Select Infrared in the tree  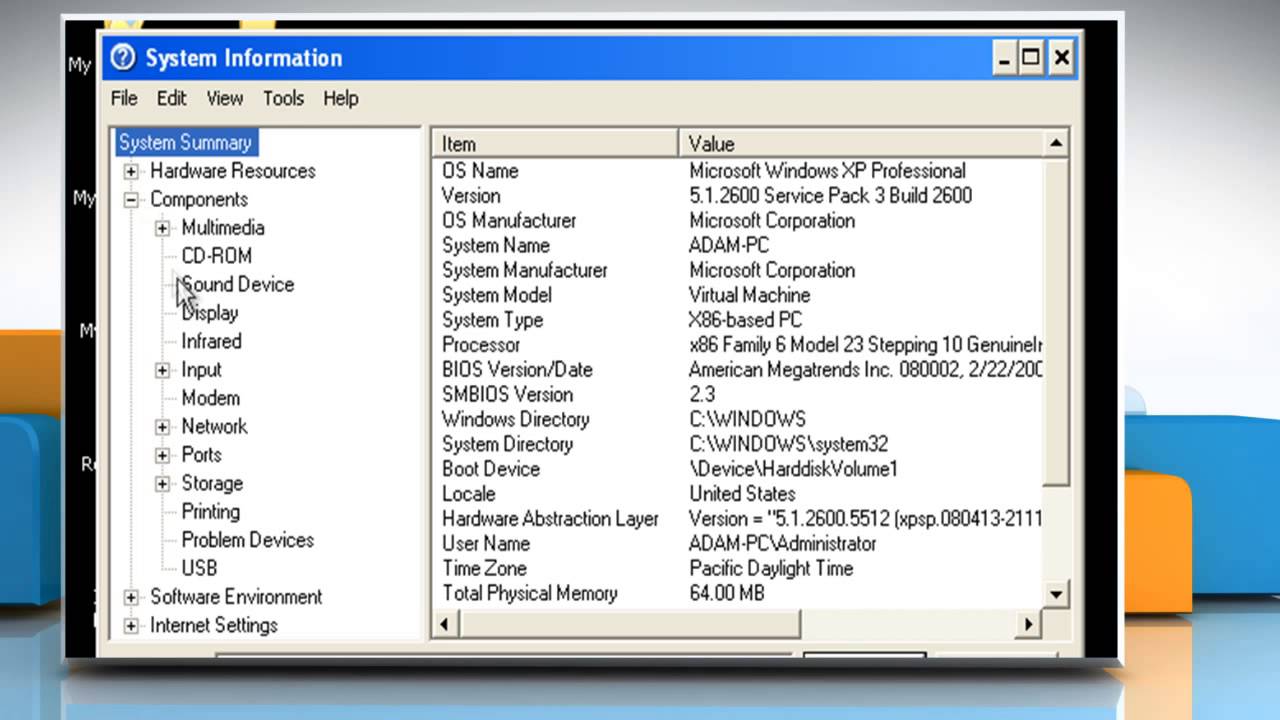211,341
